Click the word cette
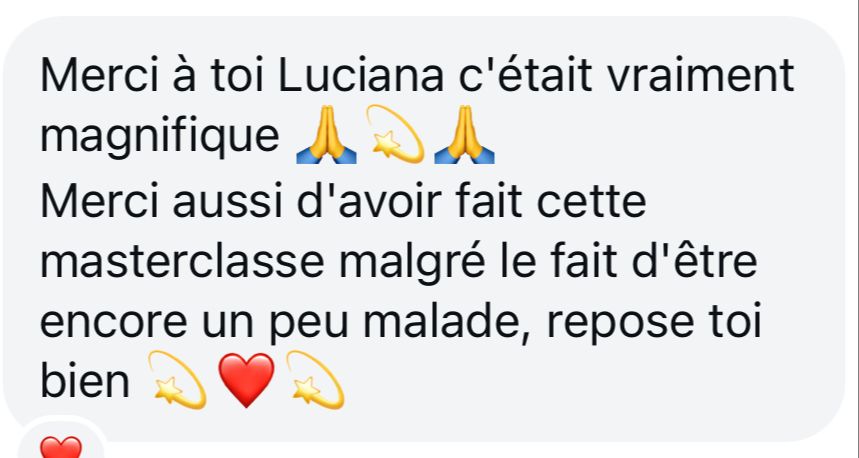 pos(592,202)
